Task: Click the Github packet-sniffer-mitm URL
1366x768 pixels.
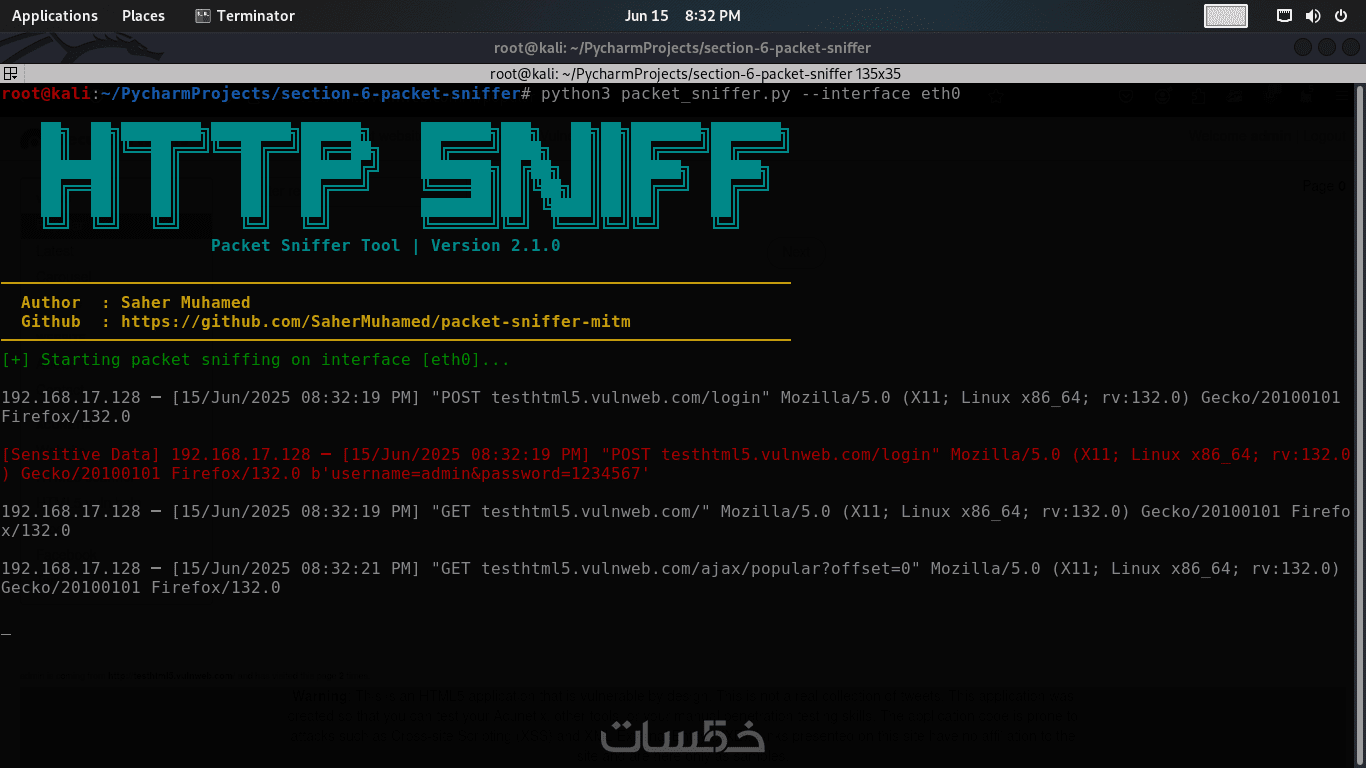Action: click(376, 322)
